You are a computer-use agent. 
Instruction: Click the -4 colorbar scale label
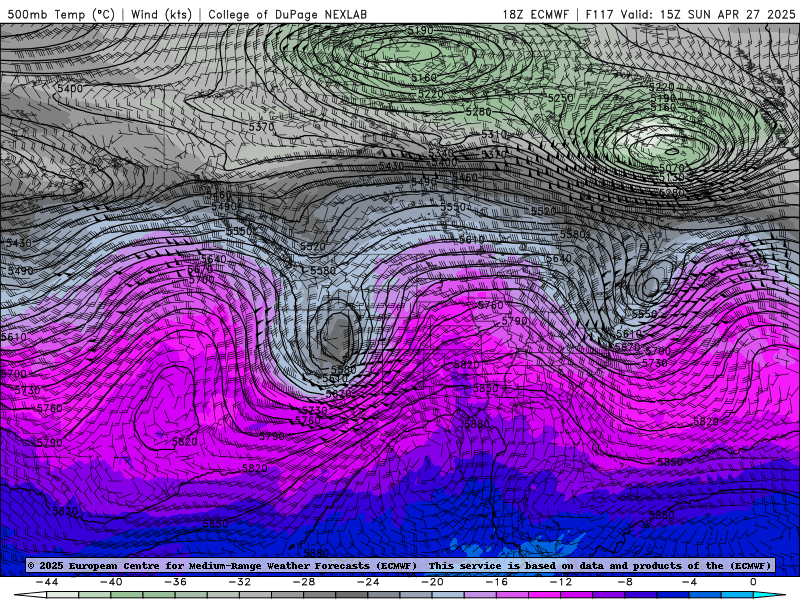pyautogui.click(x=690, y=582)
